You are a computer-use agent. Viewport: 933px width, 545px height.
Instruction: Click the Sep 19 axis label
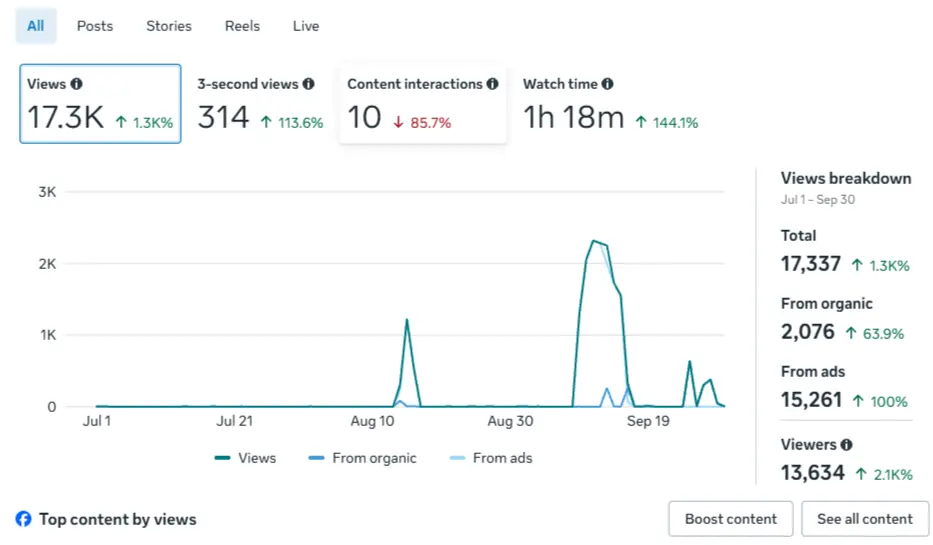click(648, 421)
